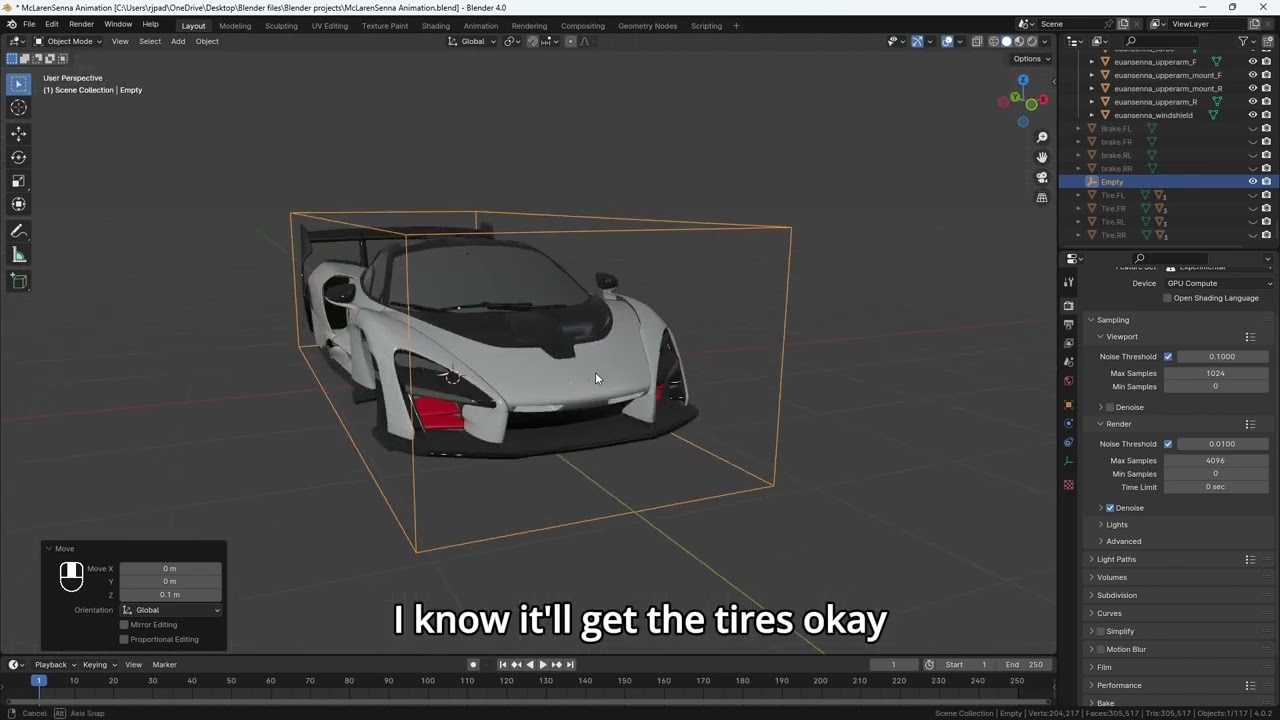Switch to Geometry Nodes workspace tab

(x=647, y=25)
